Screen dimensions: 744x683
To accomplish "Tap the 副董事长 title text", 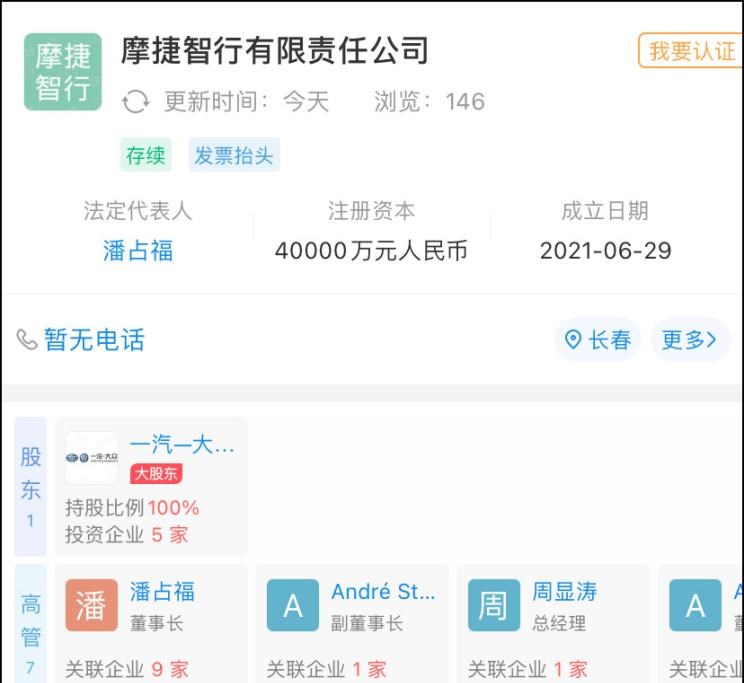I will 367,623.
